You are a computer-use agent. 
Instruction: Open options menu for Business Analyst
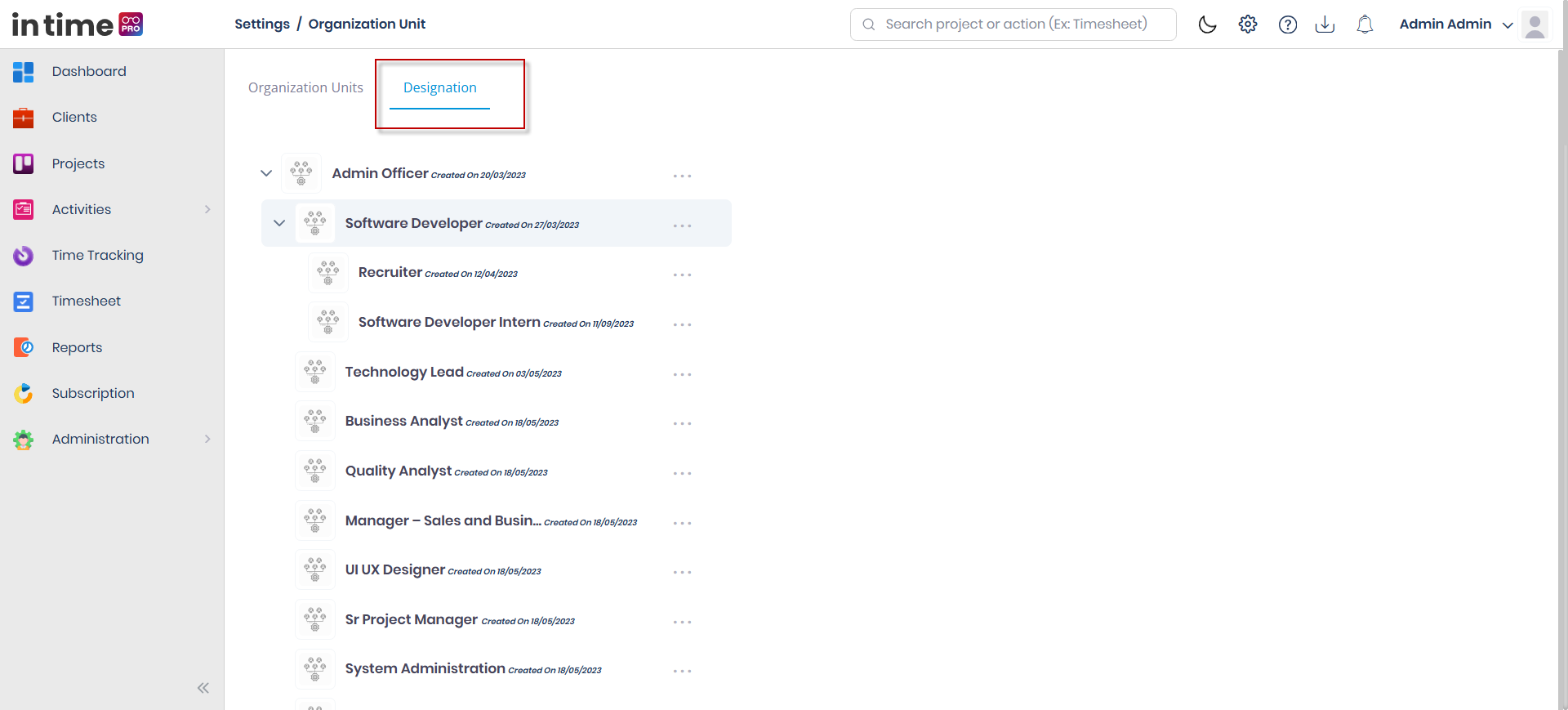pos(683,423)
